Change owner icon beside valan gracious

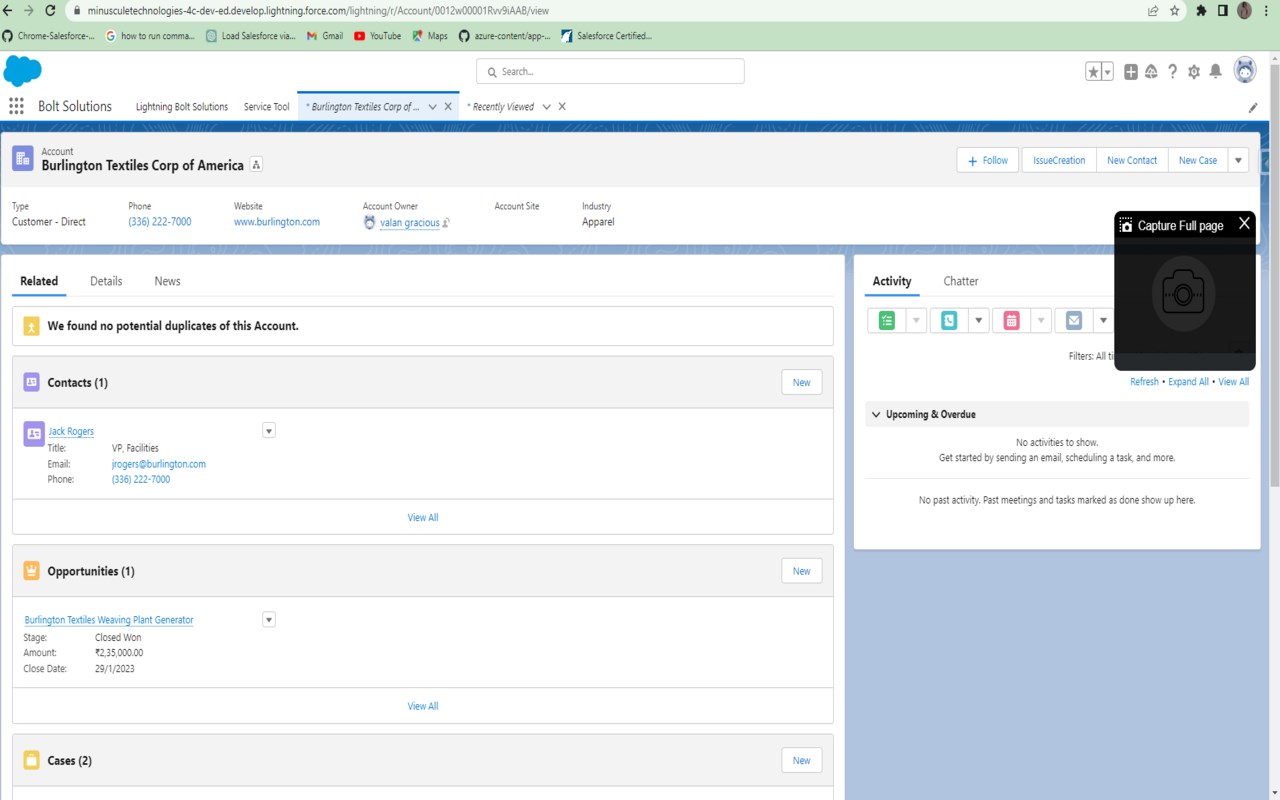tap(446, 223)
